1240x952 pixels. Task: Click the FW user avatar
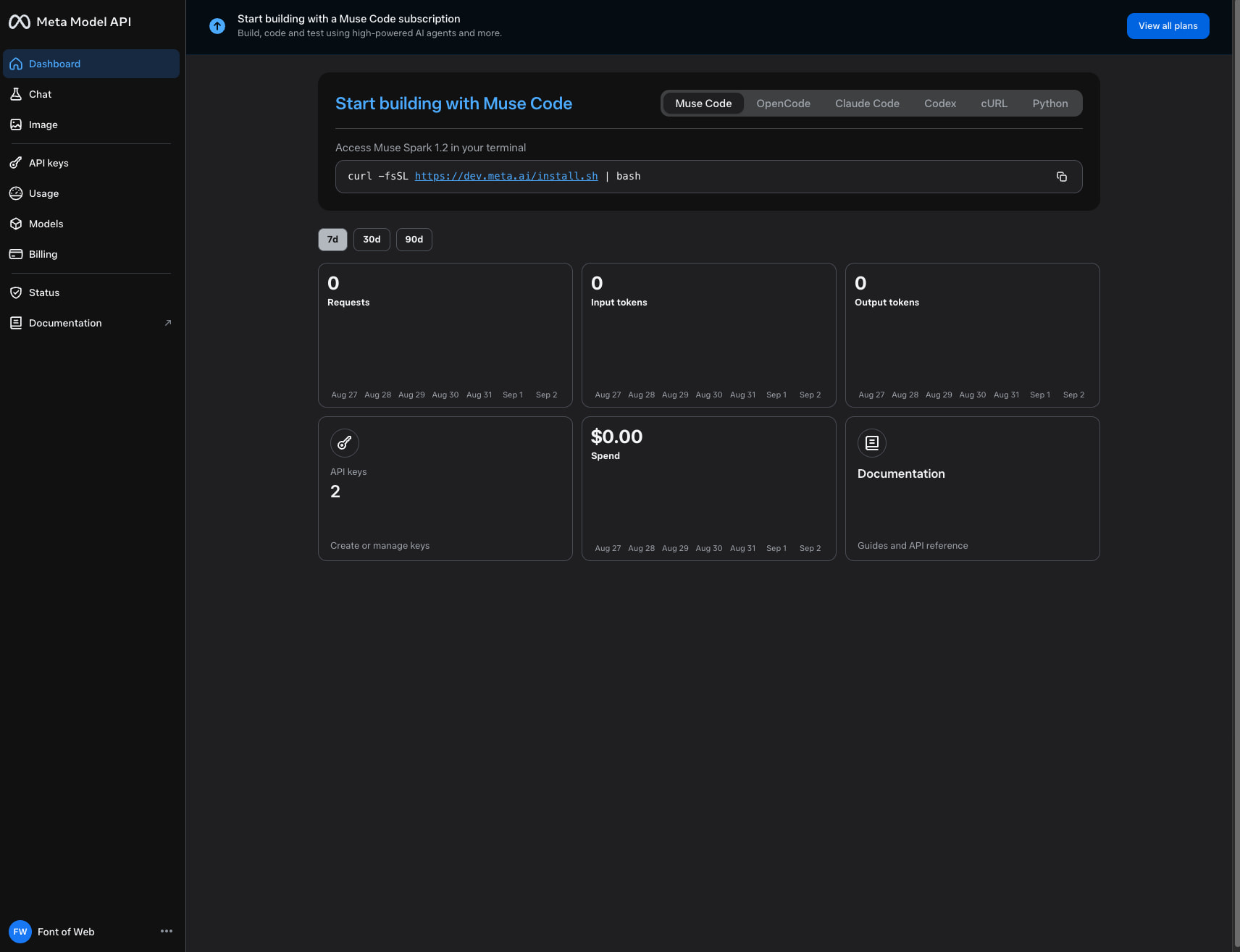click(x=20, y=932)
